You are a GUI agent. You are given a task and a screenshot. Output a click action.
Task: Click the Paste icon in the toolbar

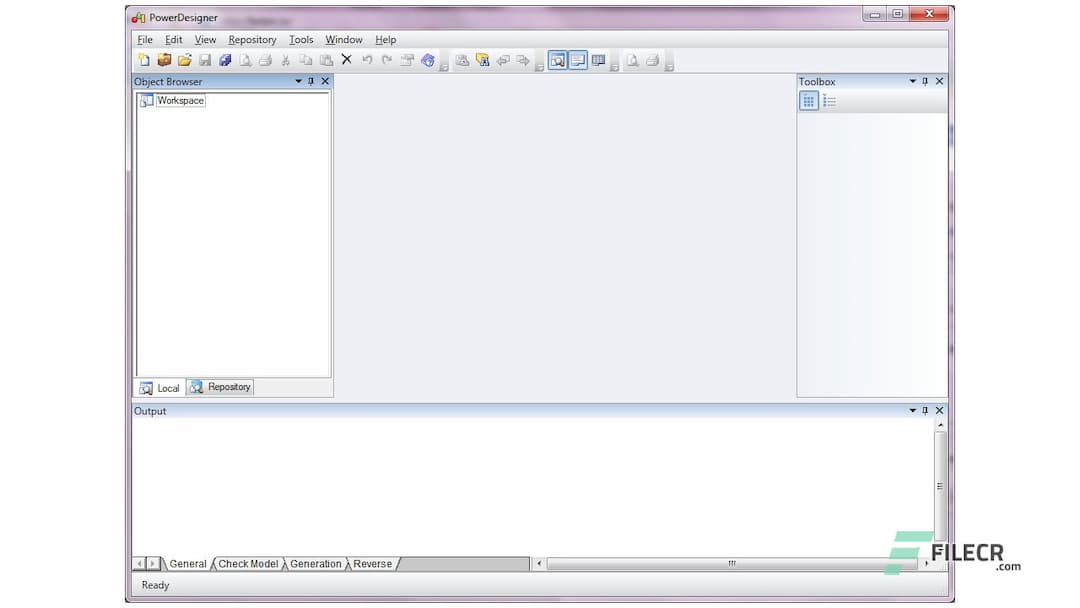(326, 60)
